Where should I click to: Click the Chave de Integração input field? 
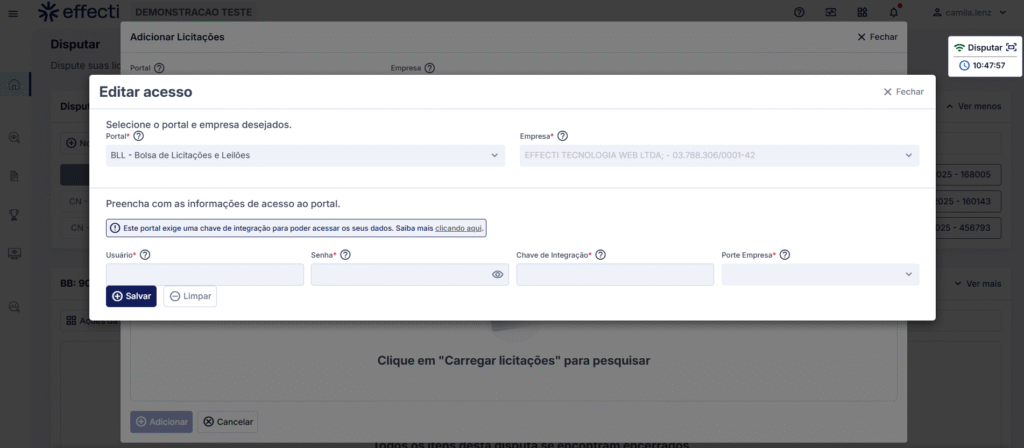[614, 274]
